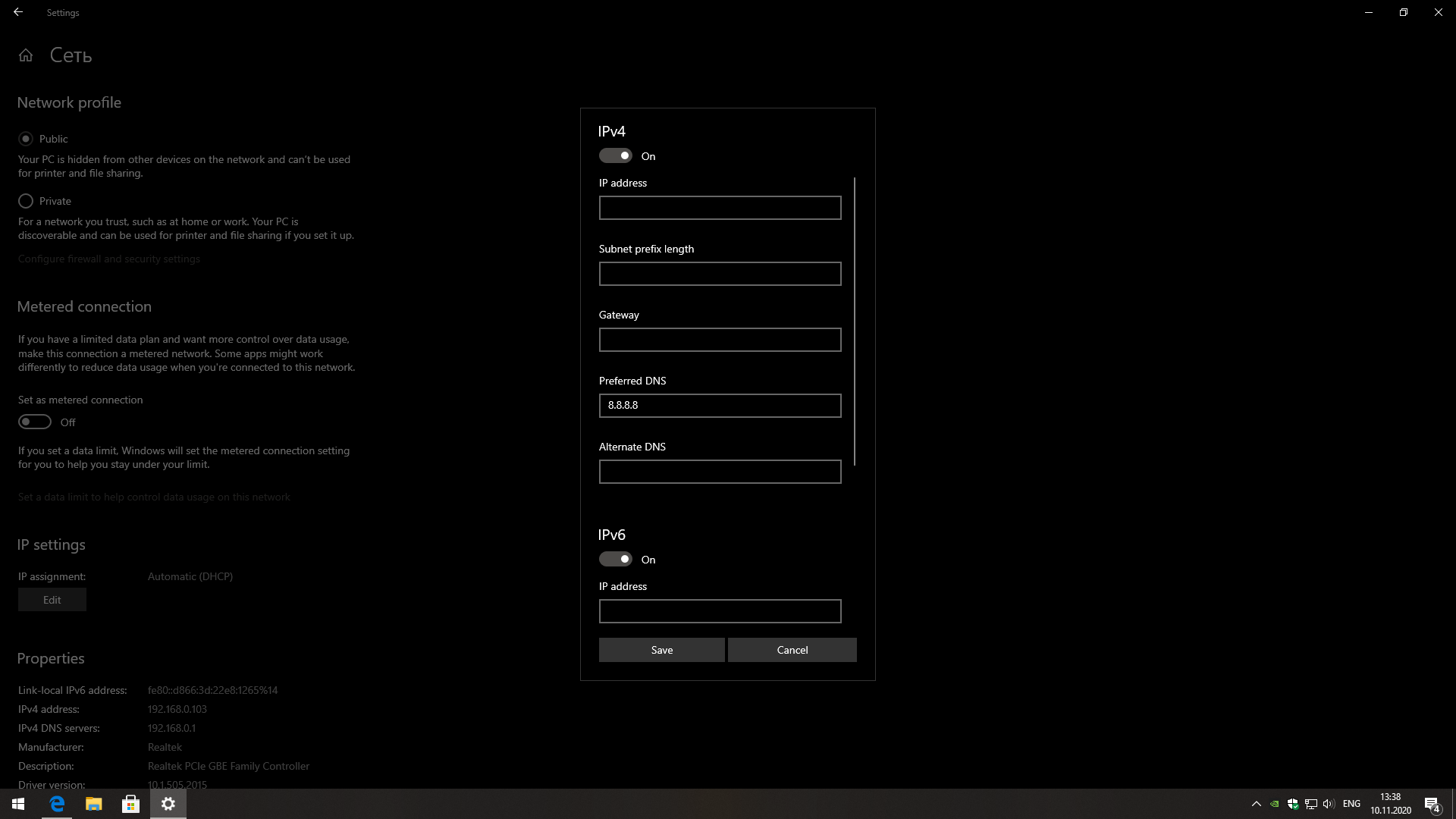The image size is (1456, 819).
Task: Open the notification action center
Action: [x=1432, y=804]
